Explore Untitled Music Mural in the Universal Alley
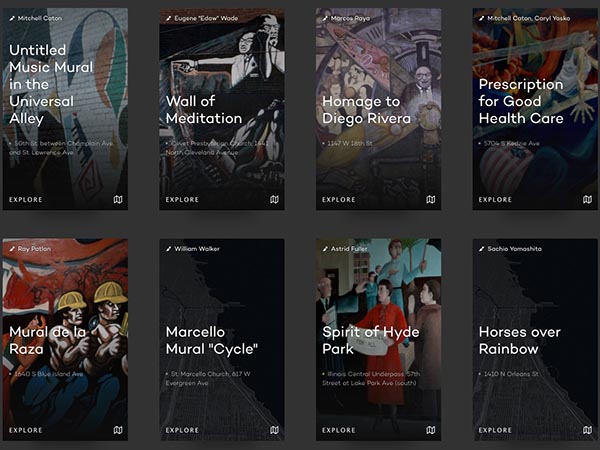Image resolution: width=600 pixels, height=450 pixels. pos(26,200)
